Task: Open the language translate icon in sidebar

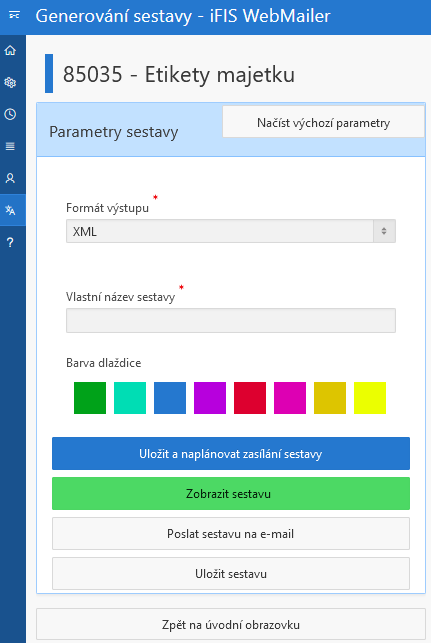Action: coord(10,210)
